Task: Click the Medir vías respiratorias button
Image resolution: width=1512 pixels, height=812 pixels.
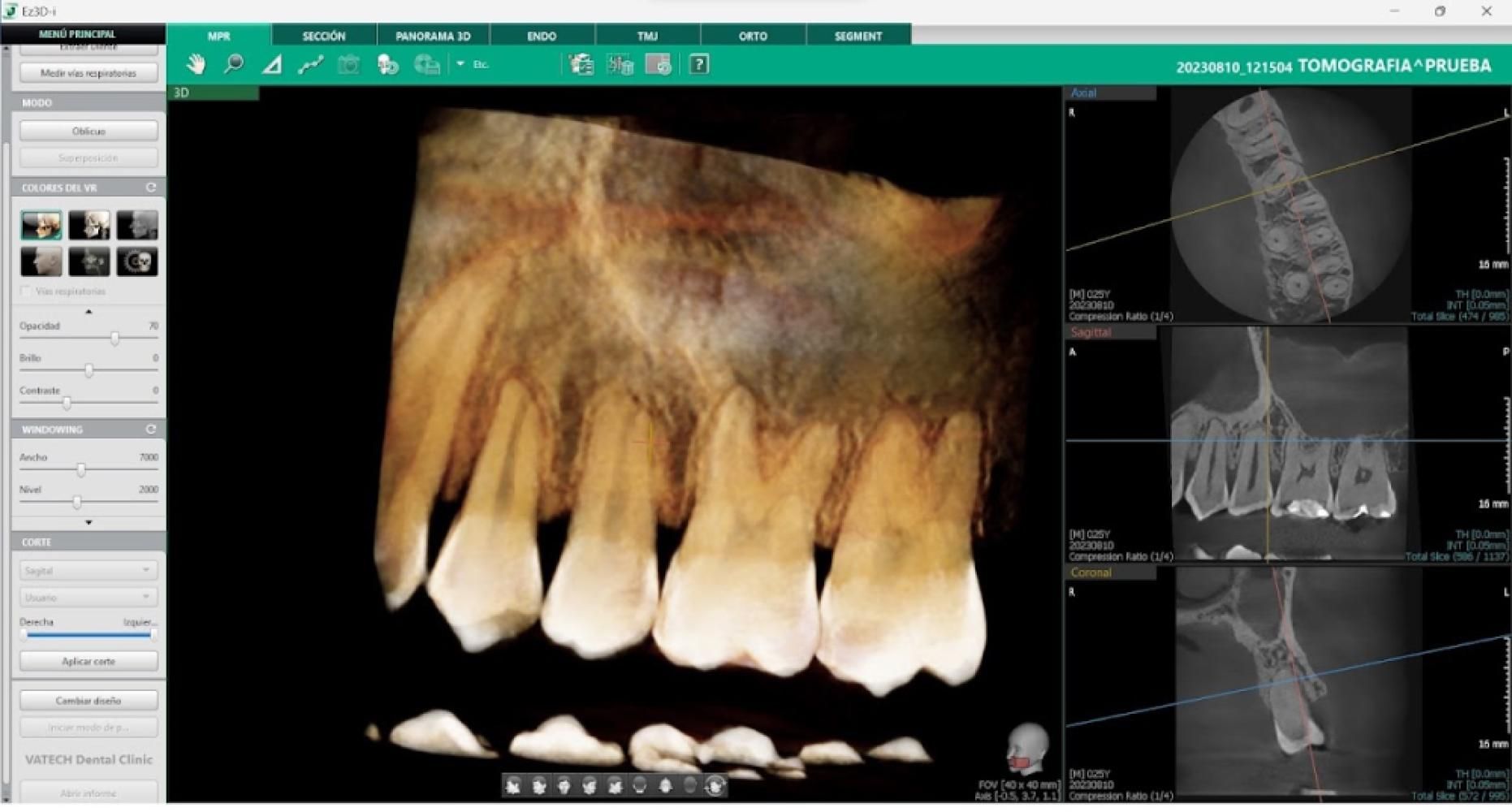Action: pyautogui.click(x=88, y=73)
